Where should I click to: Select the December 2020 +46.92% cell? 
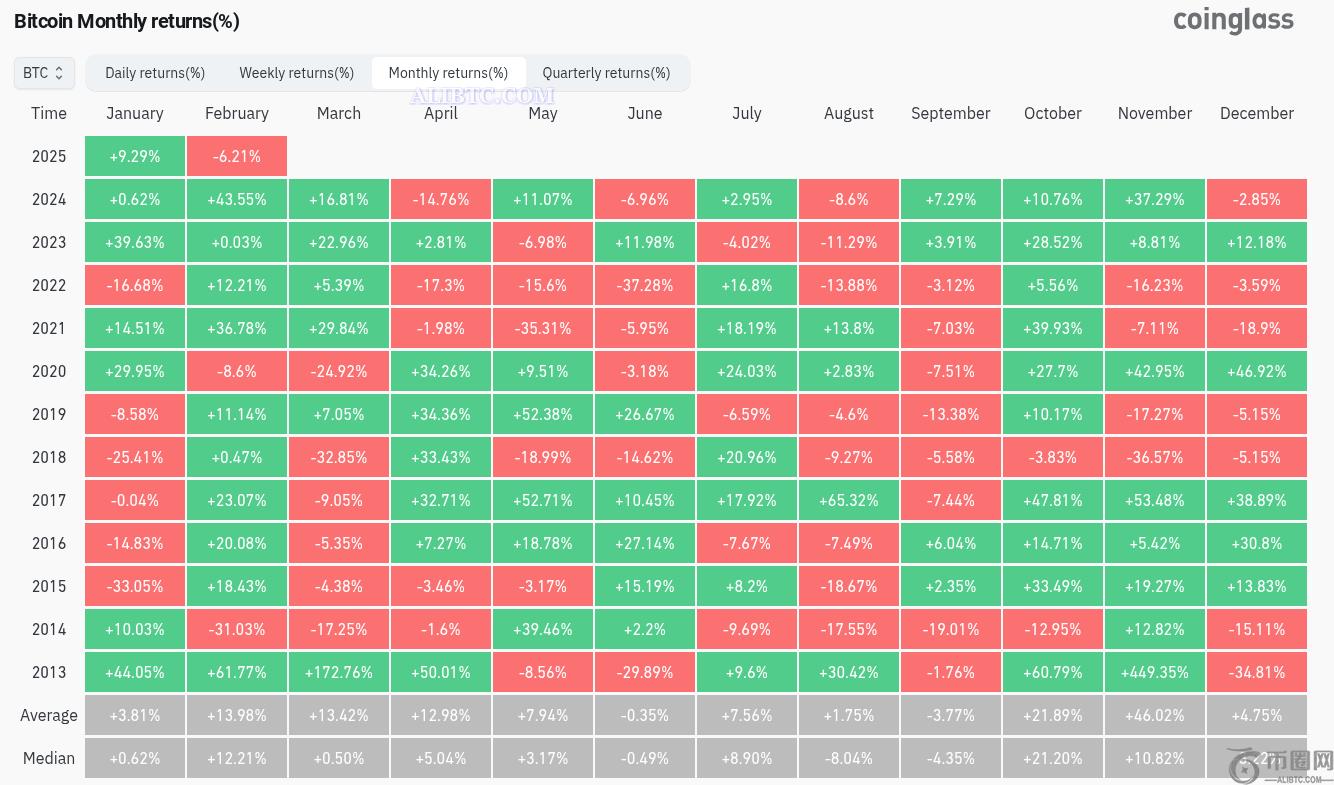pyautogui.click(x=1257, y=371)
